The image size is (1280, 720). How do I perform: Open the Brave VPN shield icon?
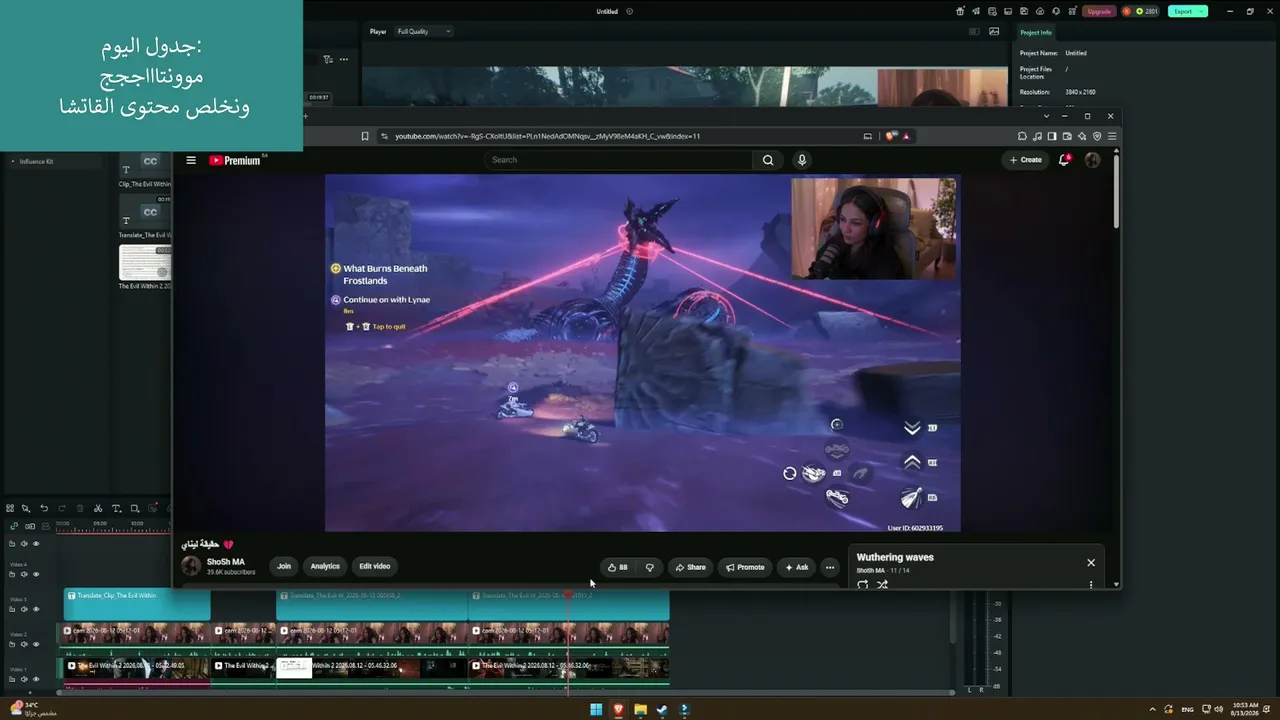pyautogui.click(x=1097, y=136)
